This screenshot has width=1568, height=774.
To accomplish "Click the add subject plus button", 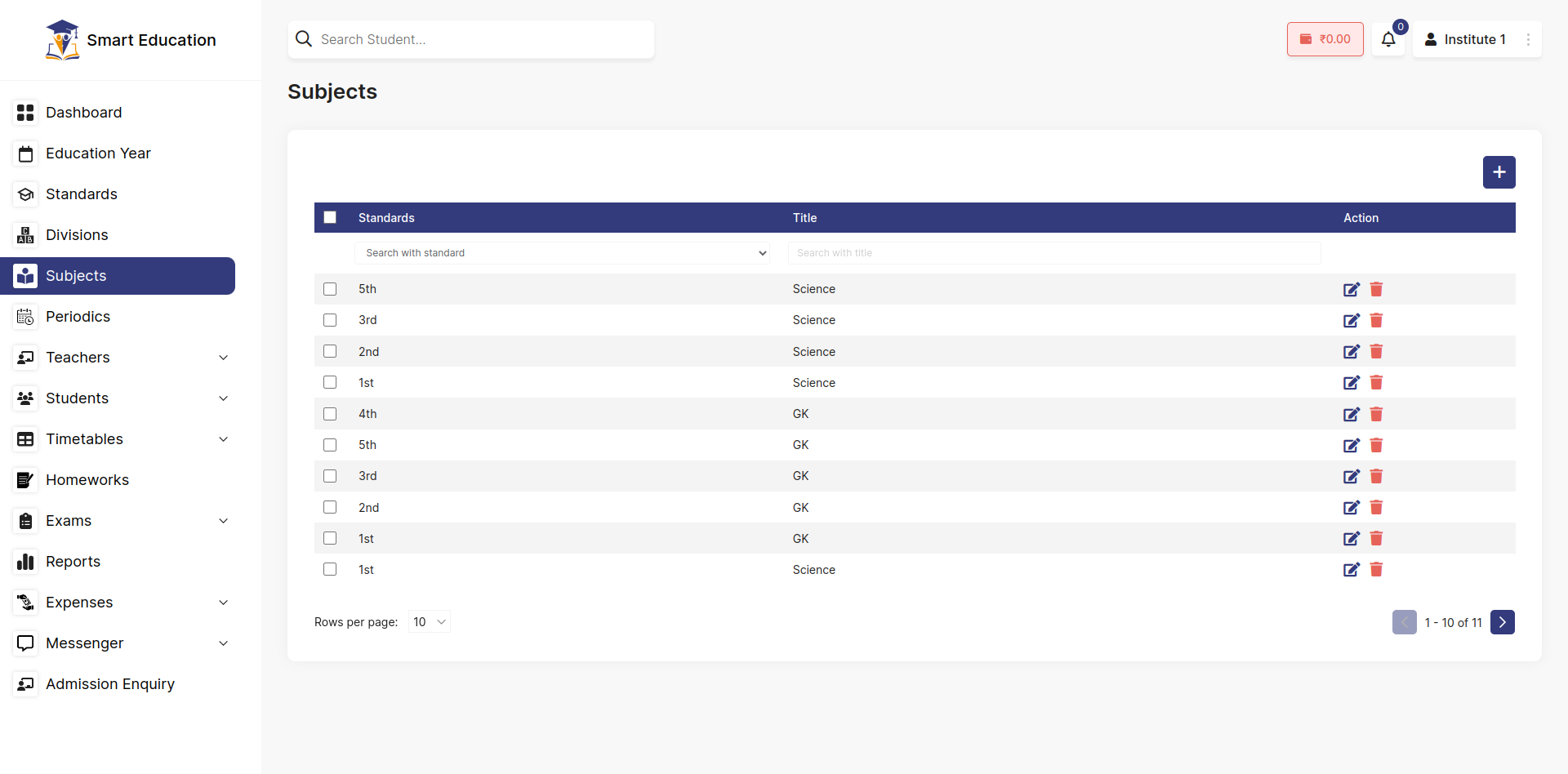I will (x=1499, y=172).
